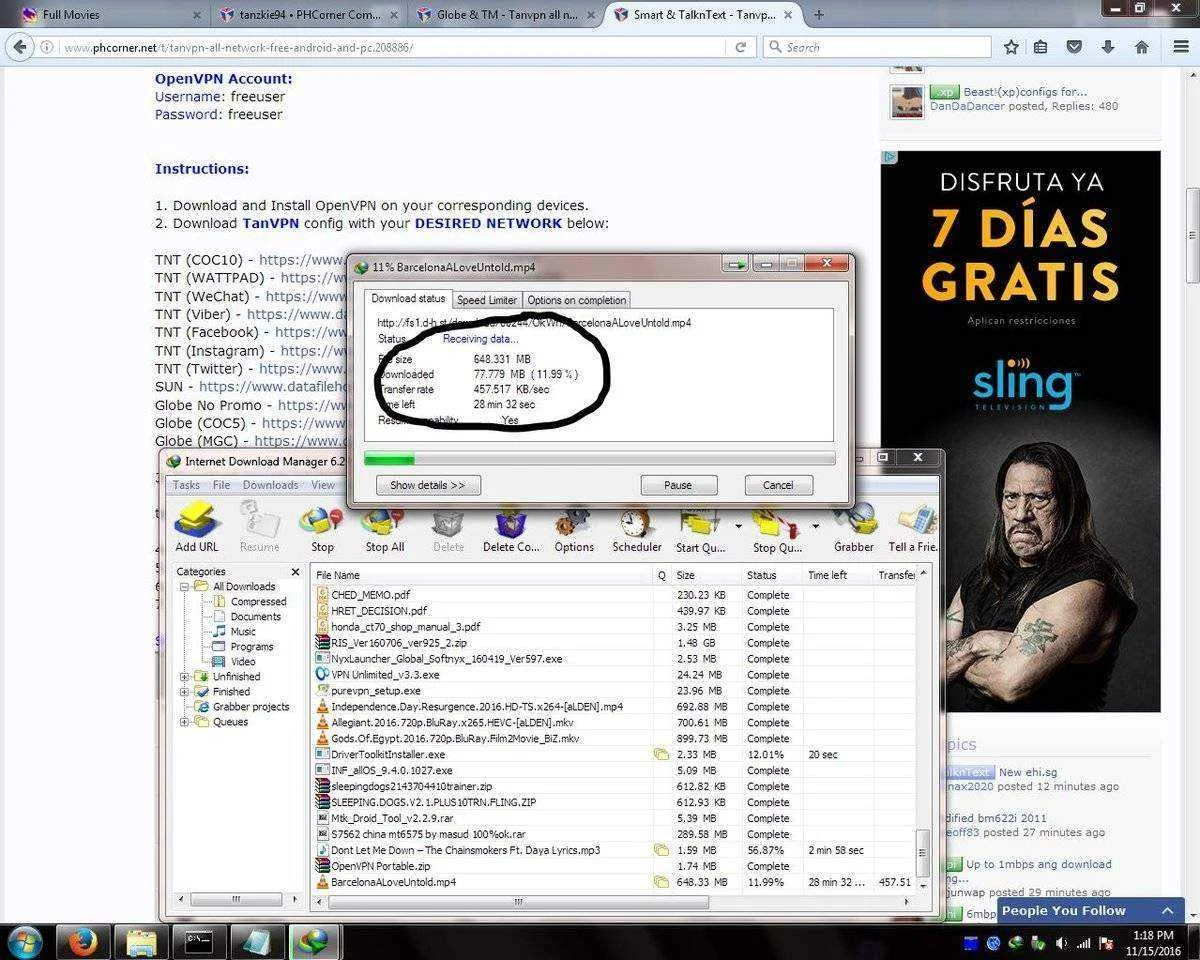This screenshot has height=960, width=1200.
Task: Open the Windows Start menu orb
Action: point(25,941)
